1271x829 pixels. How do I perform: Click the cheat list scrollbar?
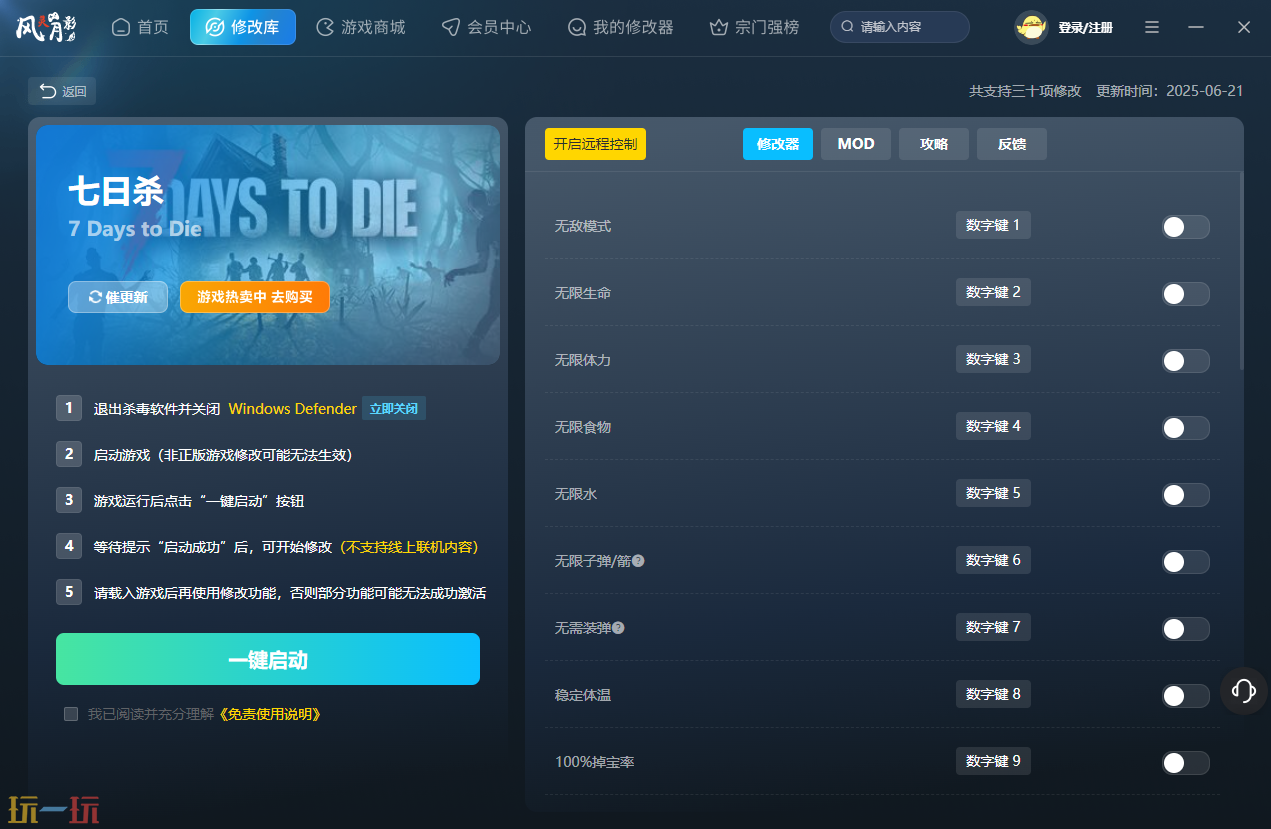tap(1241, 272)
